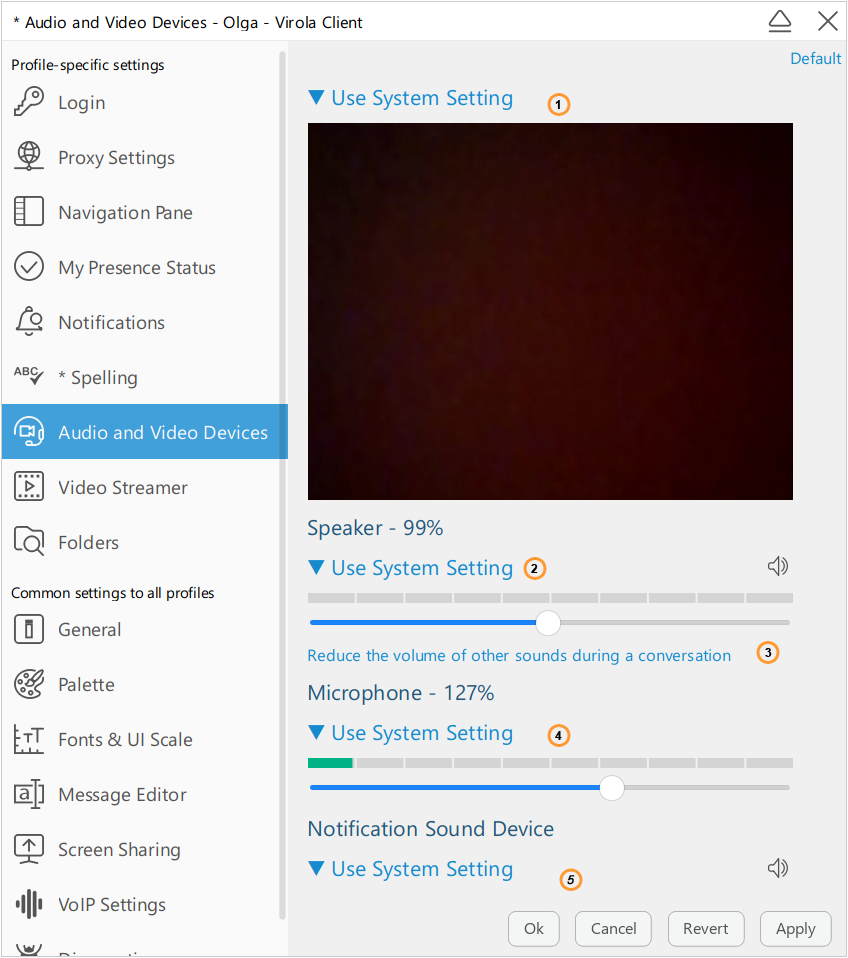Test the speaker sound output

click(x=777, y=566)
